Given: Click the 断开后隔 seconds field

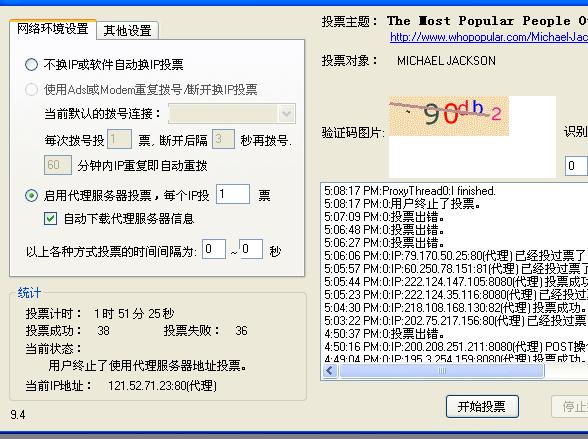Looking at the screenshot, I should pyautogui.click(x=223, y=139).
